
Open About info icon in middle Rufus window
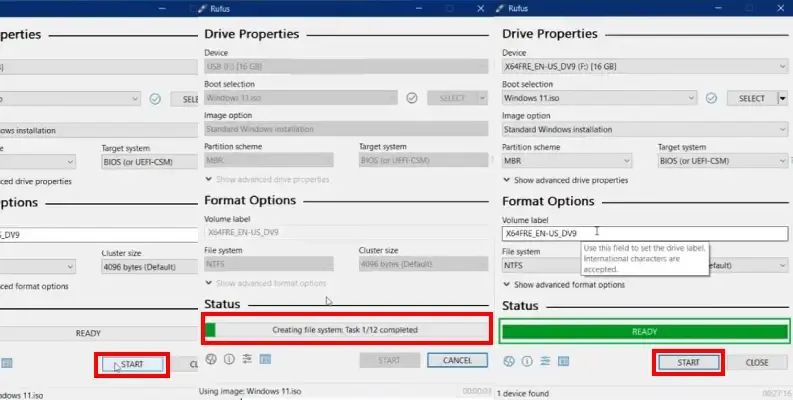tap(229, 359)
